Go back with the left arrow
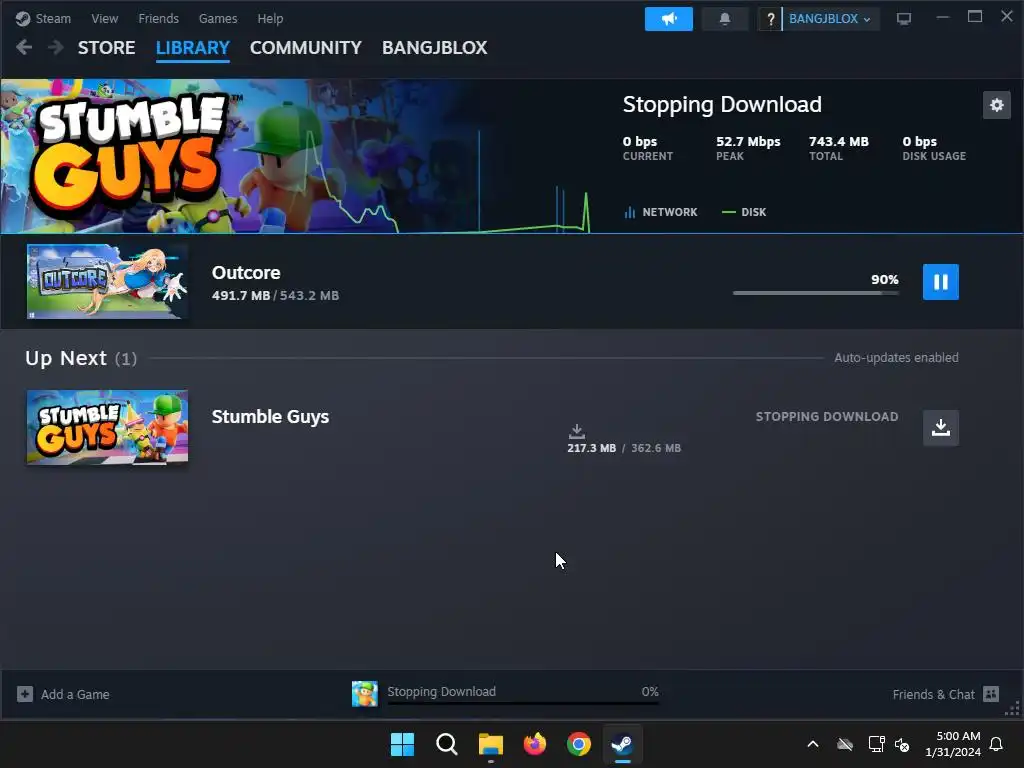Viewport: 1024px width, 768px height. click(x=24, y=47)
